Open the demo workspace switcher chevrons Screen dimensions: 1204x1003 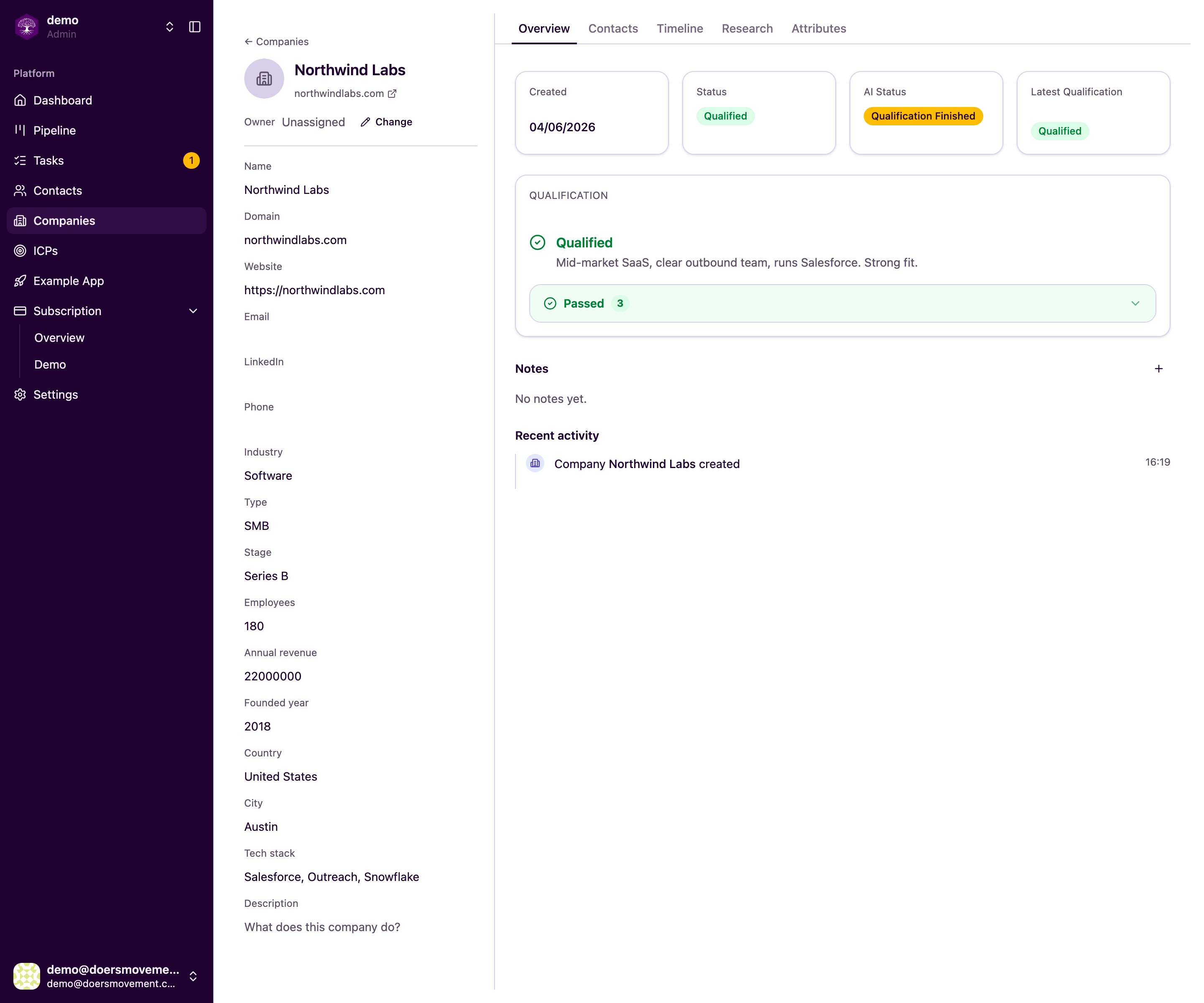click(x=170, y=27)
